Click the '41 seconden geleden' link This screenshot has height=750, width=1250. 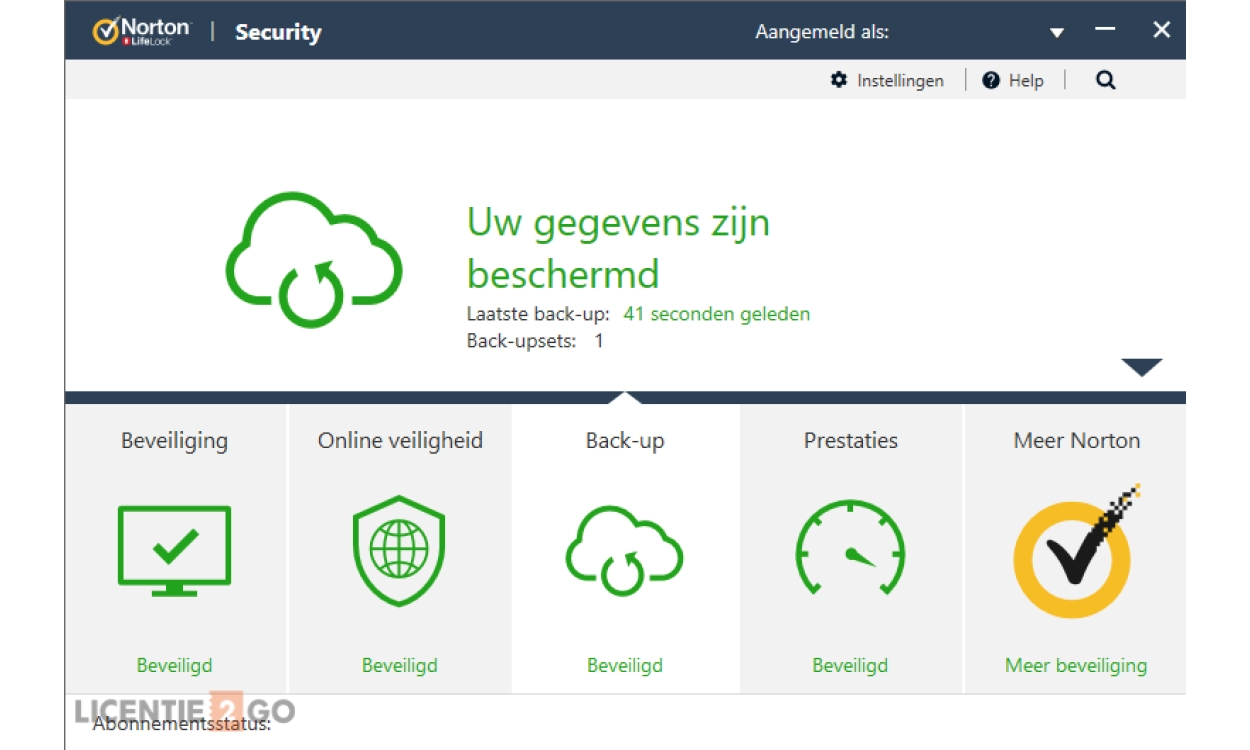click(716, 314)
